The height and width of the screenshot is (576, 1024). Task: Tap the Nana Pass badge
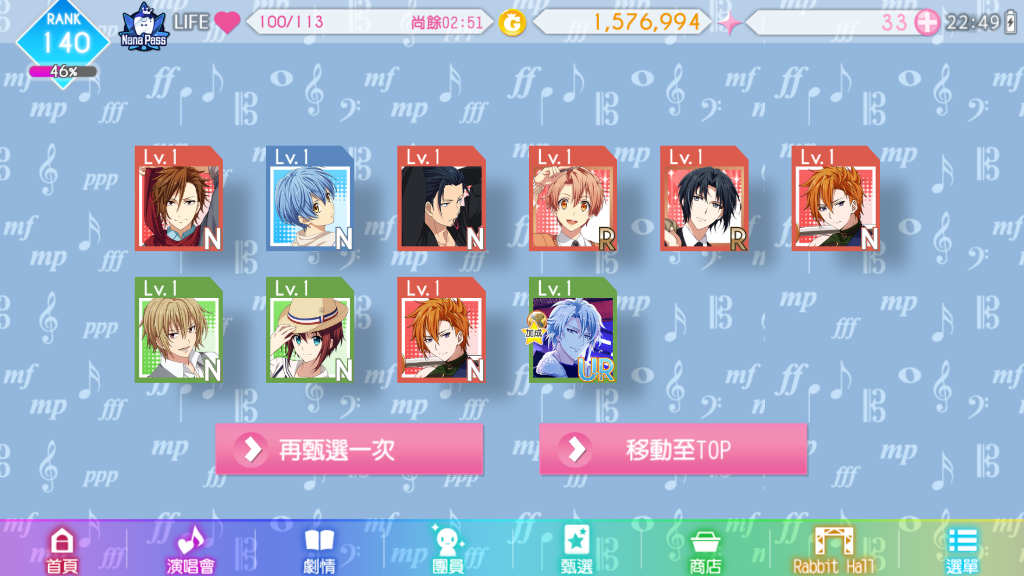[x=144, y=26]
